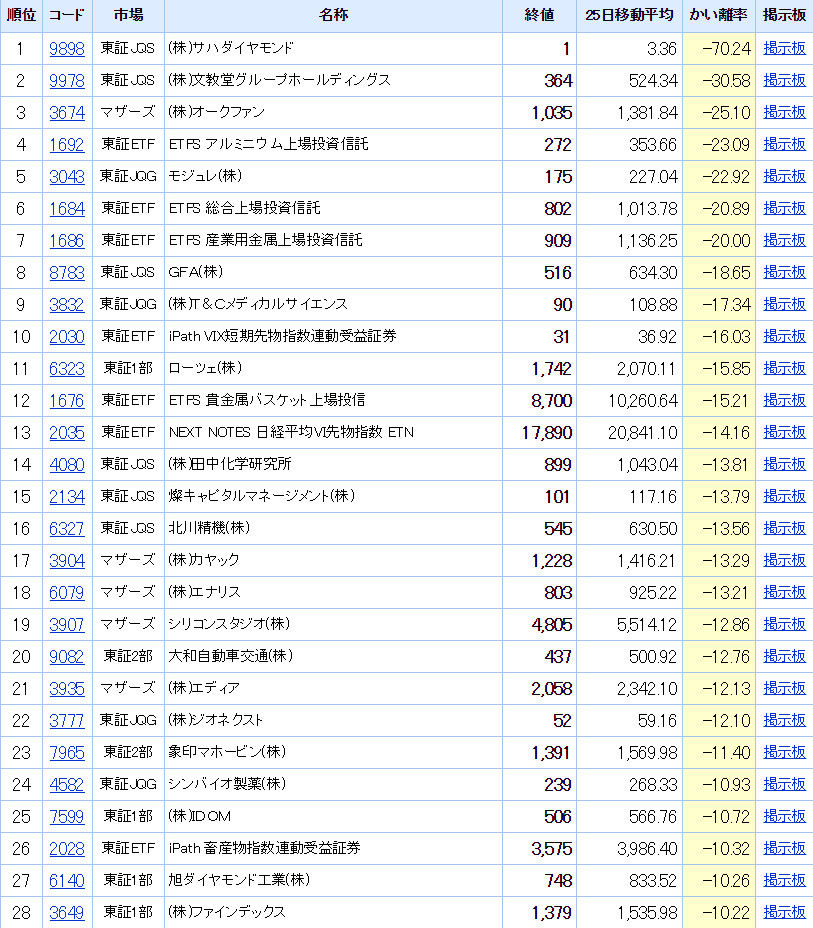Open 掲示板 link for オークファン row
Viewport: 813px width, 928px height.
[x=785, y=112]
